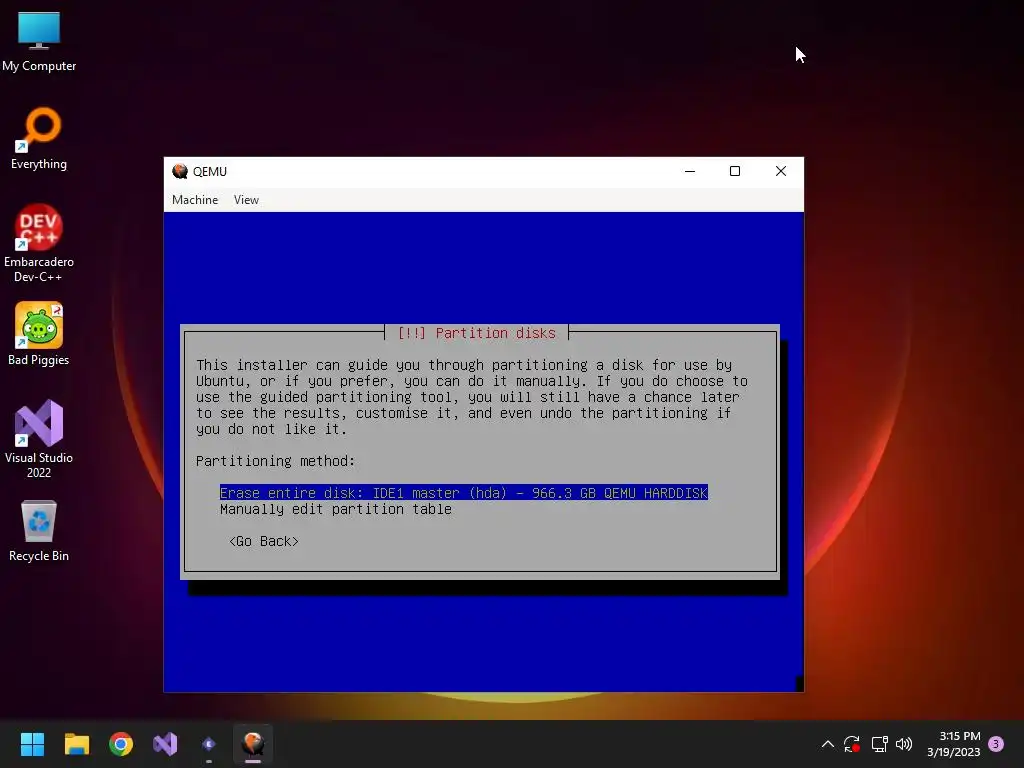Open the volume control tray icon
This screenshot has width=1024, height=768.
[904, 744]
